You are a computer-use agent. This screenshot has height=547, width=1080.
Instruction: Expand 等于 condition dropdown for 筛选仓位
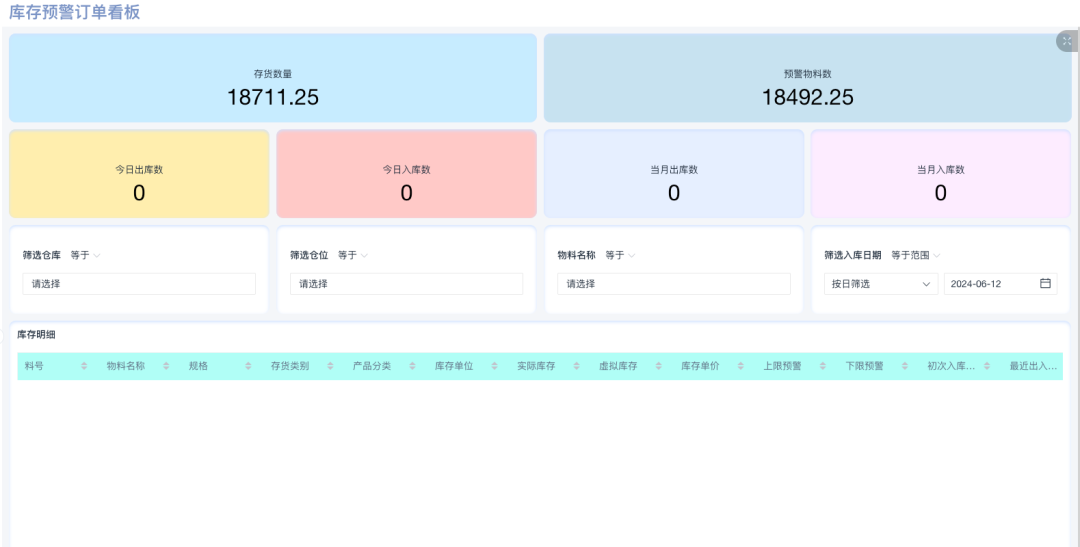353,255
